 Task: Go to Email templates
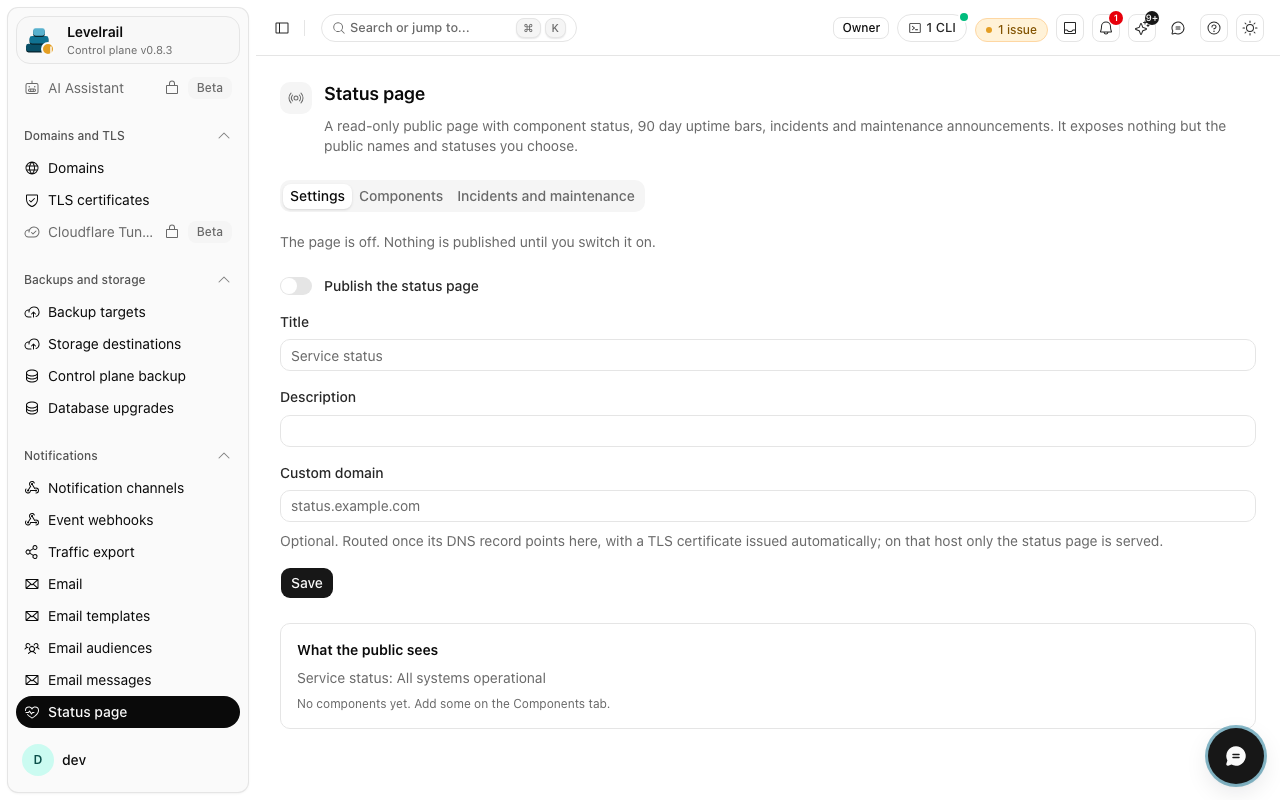pyautogui.click(x=128, y=616)
